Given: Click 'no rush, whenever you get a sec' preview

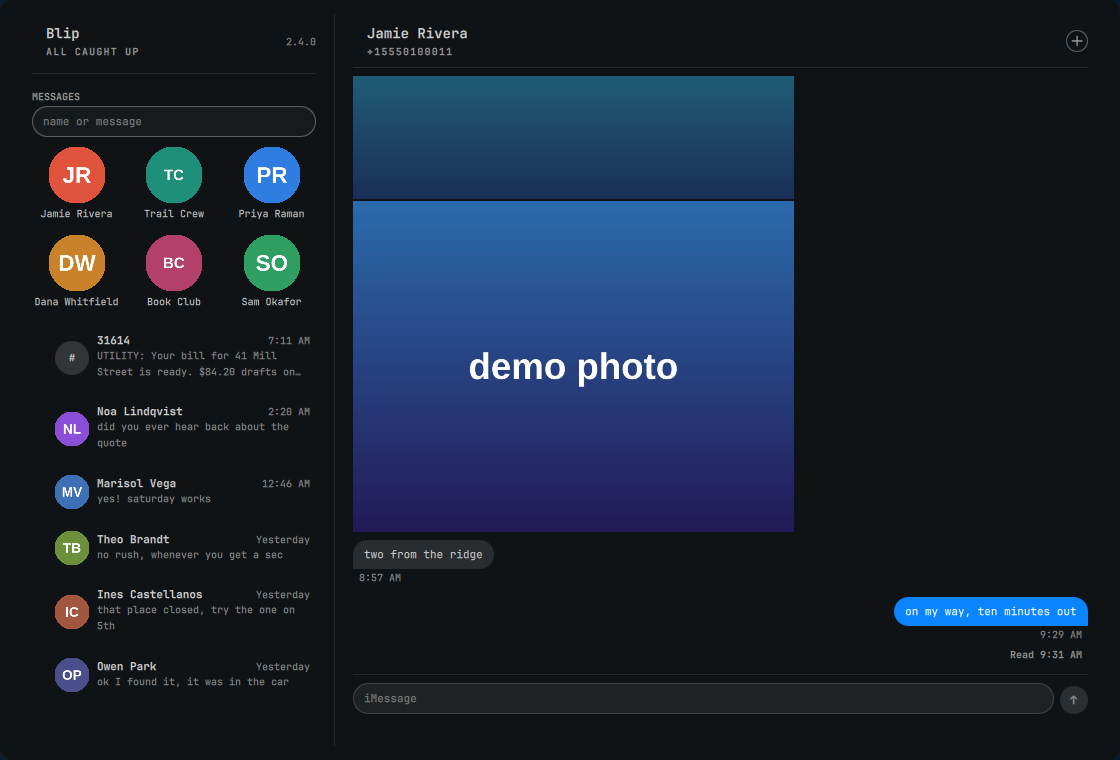Looking at the screenshot, I should (x=190, y=555).
